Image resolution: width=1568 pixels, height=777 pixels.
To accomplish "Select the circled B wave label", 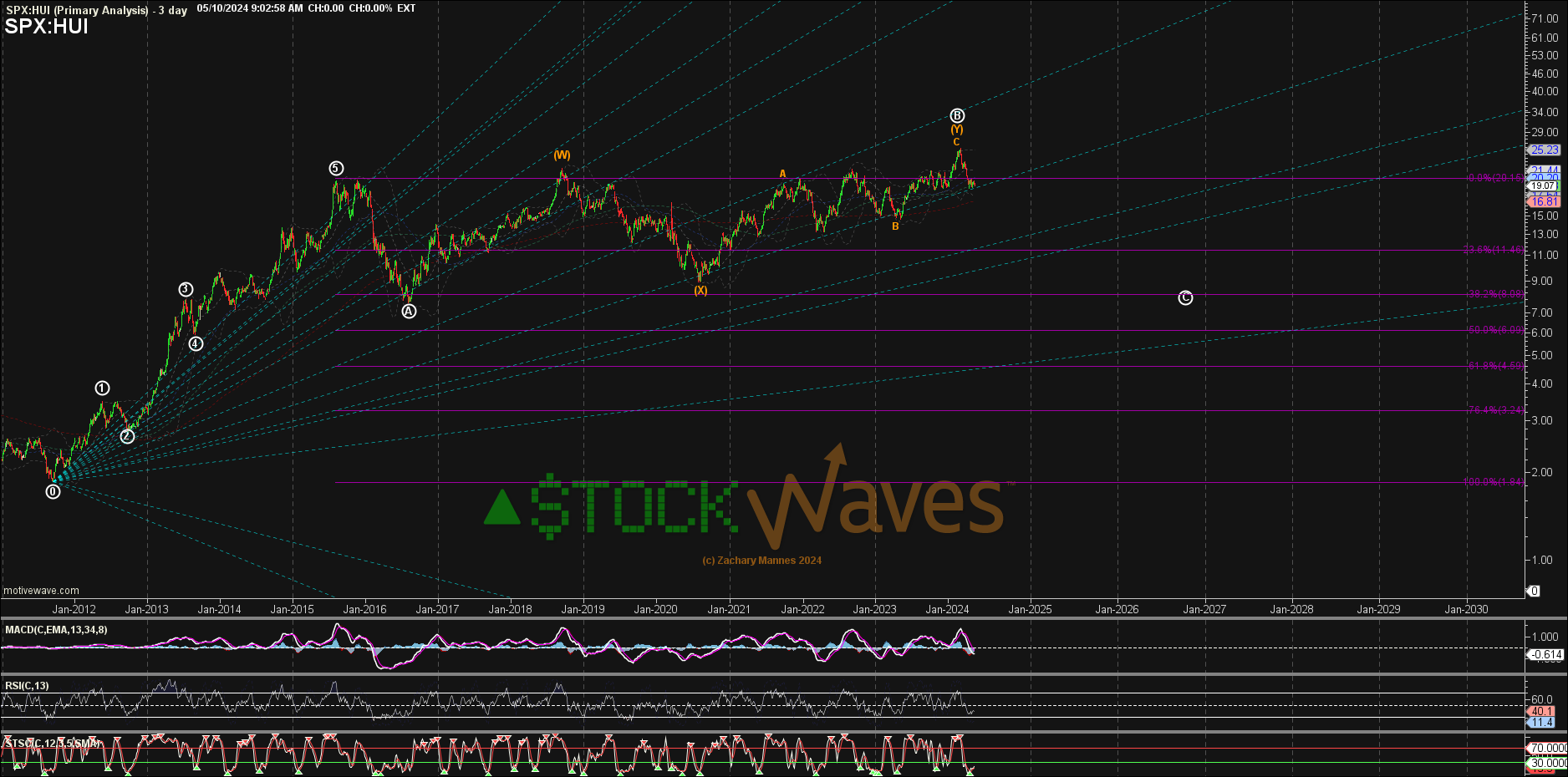I will 957,116.
